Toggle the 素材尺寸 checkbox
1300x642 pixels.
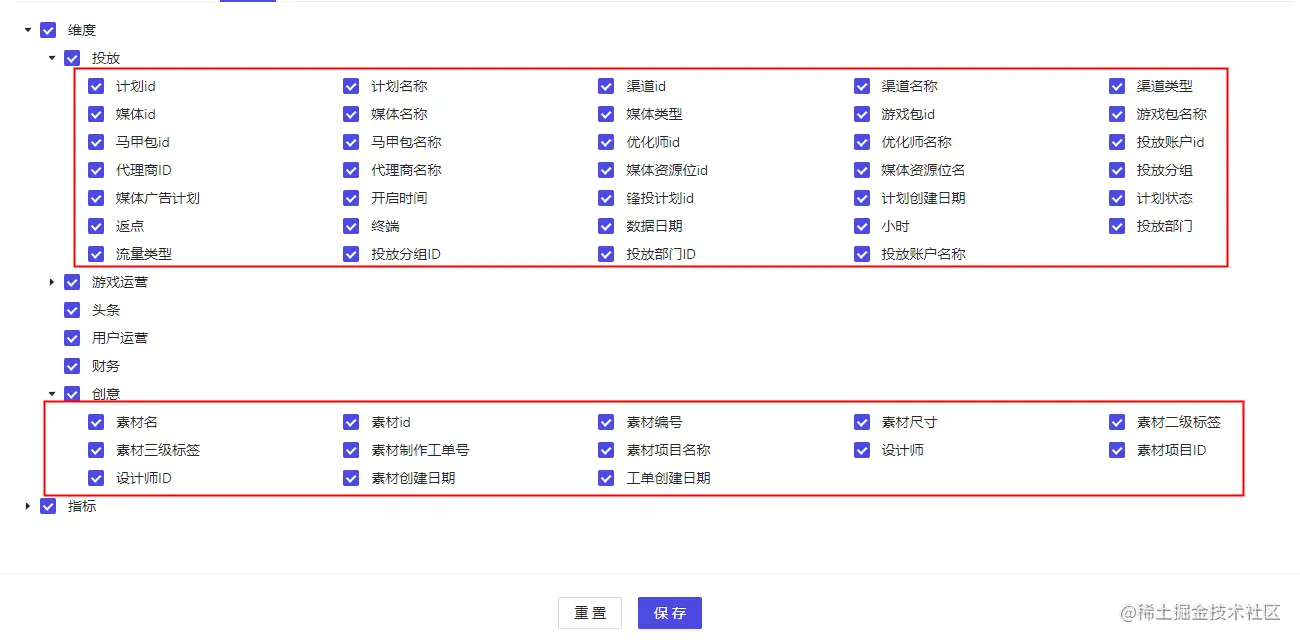pyautogui.click(x=862, y=422)
